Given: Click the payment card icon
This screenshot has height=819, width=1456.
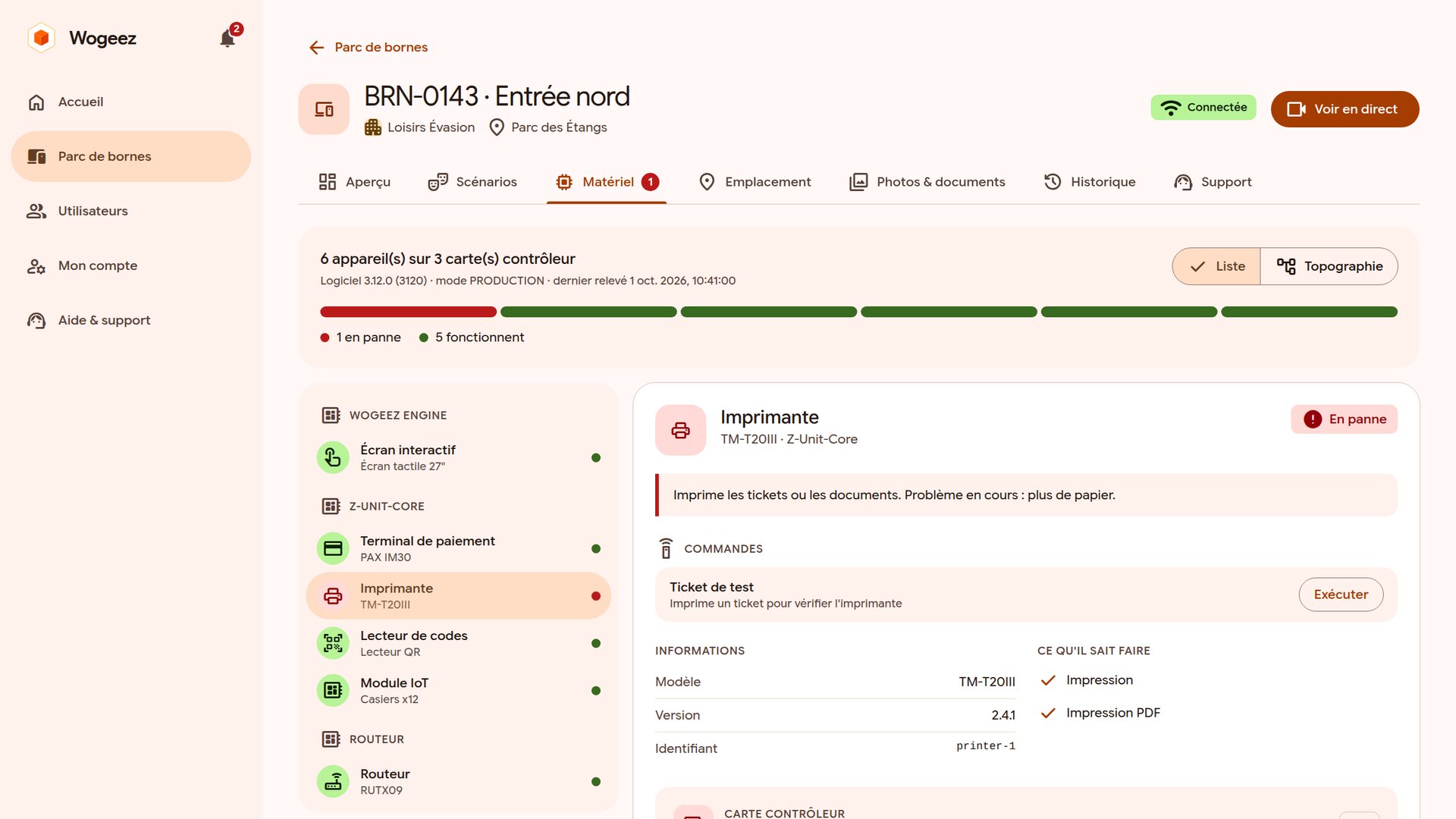Looking at the screenshot, I should click(x=333, y=548).
